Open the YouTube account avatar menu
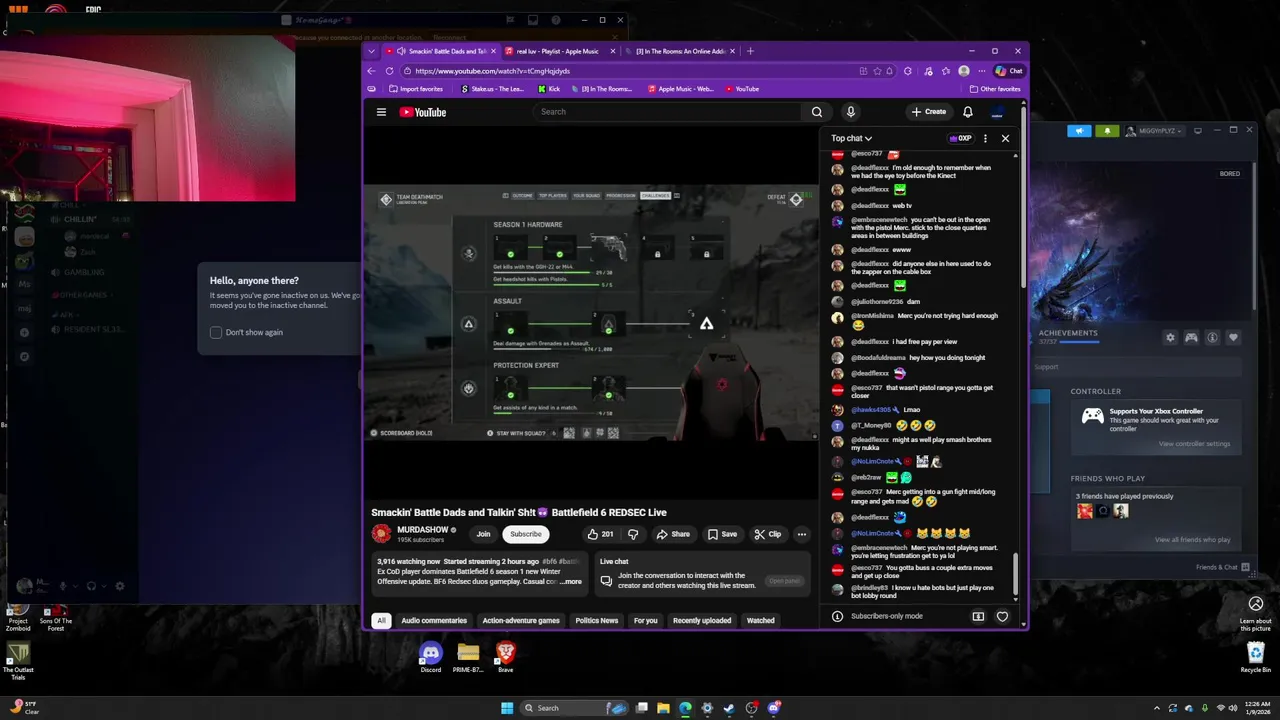Screen dimensions: 1280x720 point(997,112)
